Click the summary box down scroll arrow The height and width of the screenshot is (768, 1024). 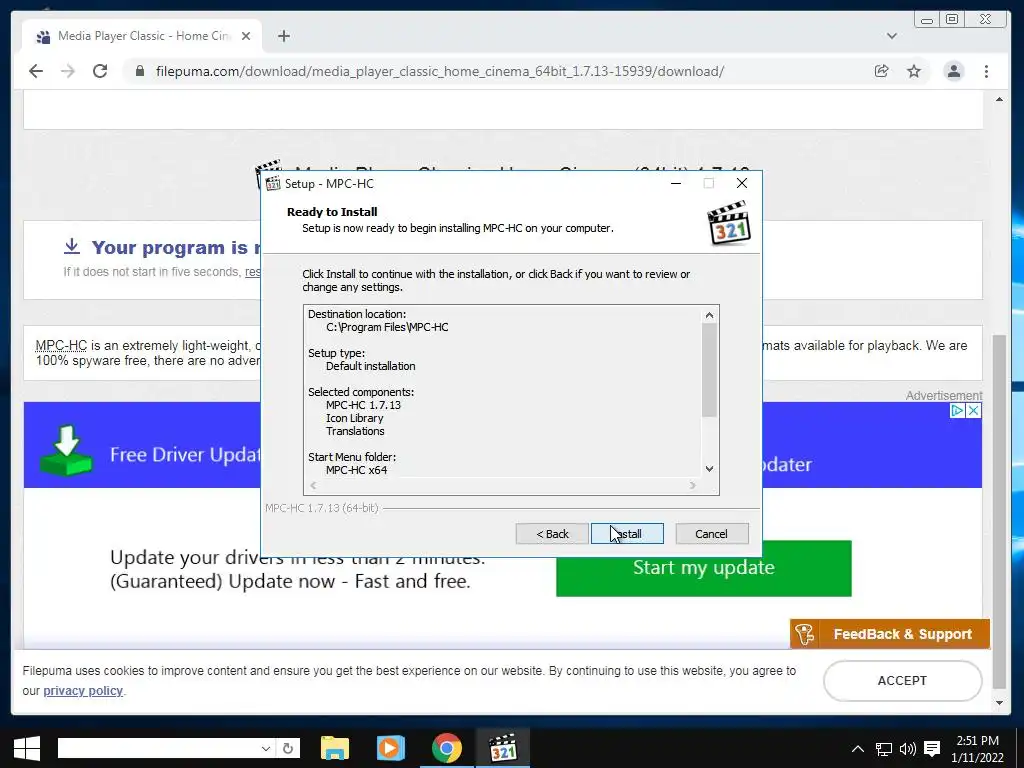709,468
